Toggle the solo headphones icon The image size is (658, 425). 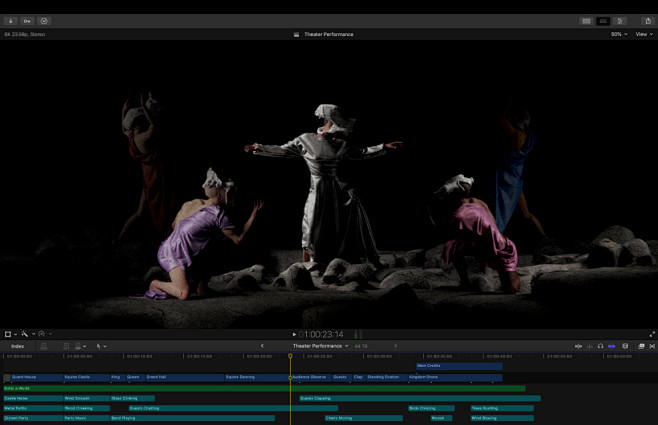point(600,346)
